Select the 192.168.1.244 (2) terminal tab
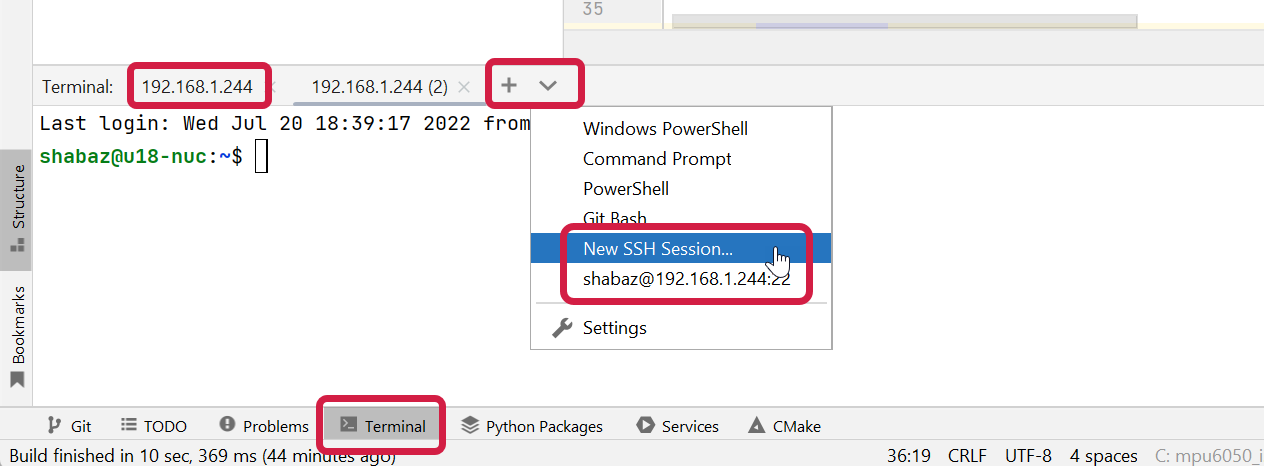 tap(379, 87)
